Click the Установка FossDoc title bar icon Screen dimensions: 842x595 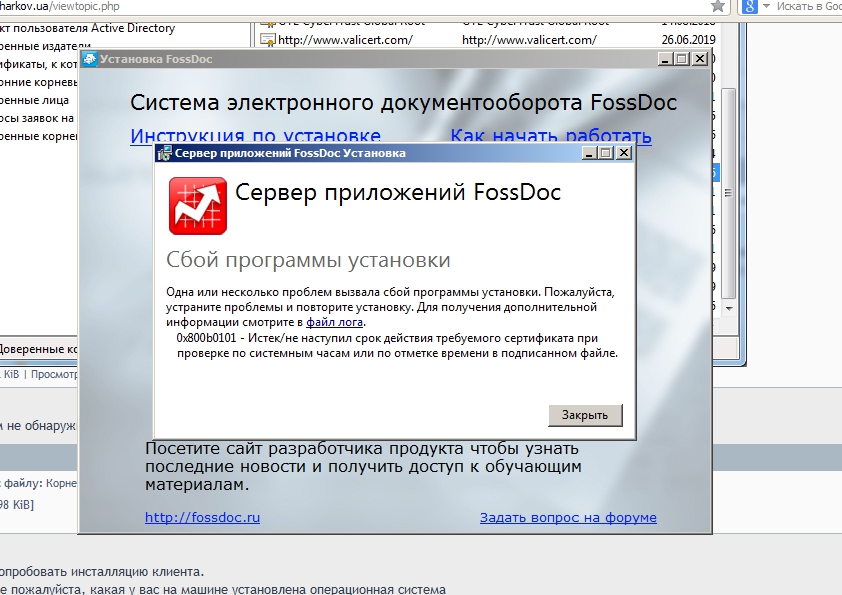coord(90,59)
